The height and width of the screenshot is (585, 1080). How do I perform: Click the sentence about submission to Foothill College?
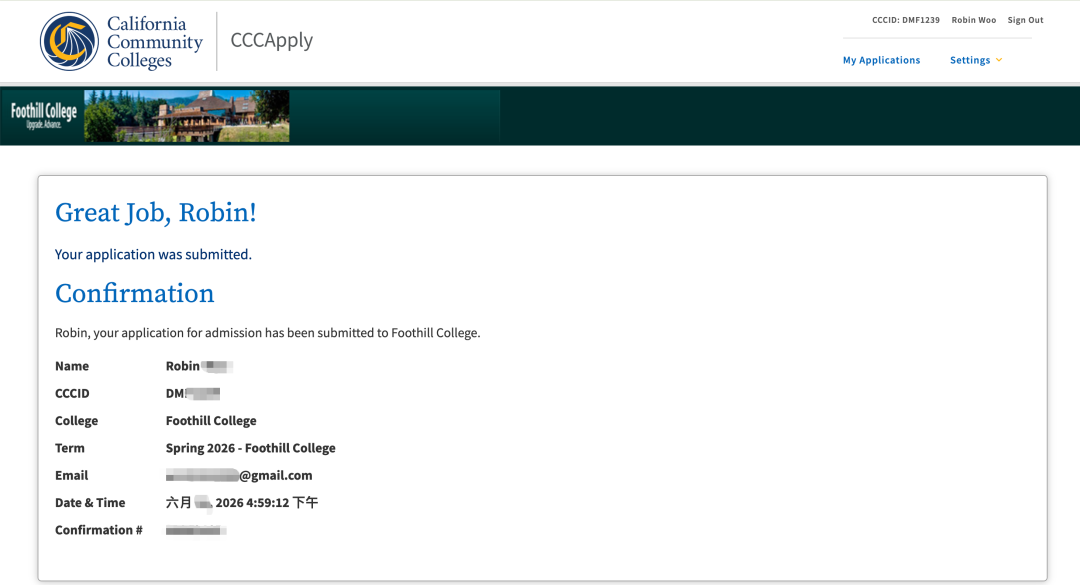[267, 333]
